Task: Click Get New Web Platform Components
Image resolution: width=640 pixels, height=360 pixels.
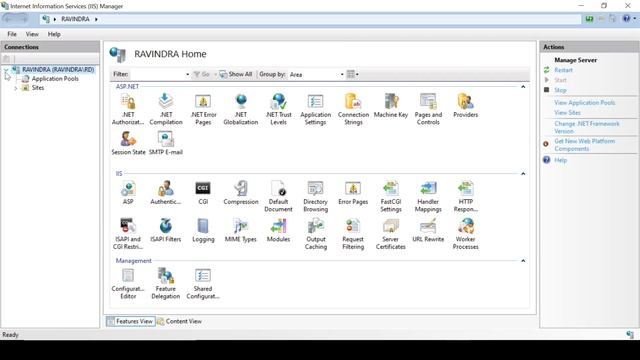Action: pyautogui.click(x=584, y=145)
